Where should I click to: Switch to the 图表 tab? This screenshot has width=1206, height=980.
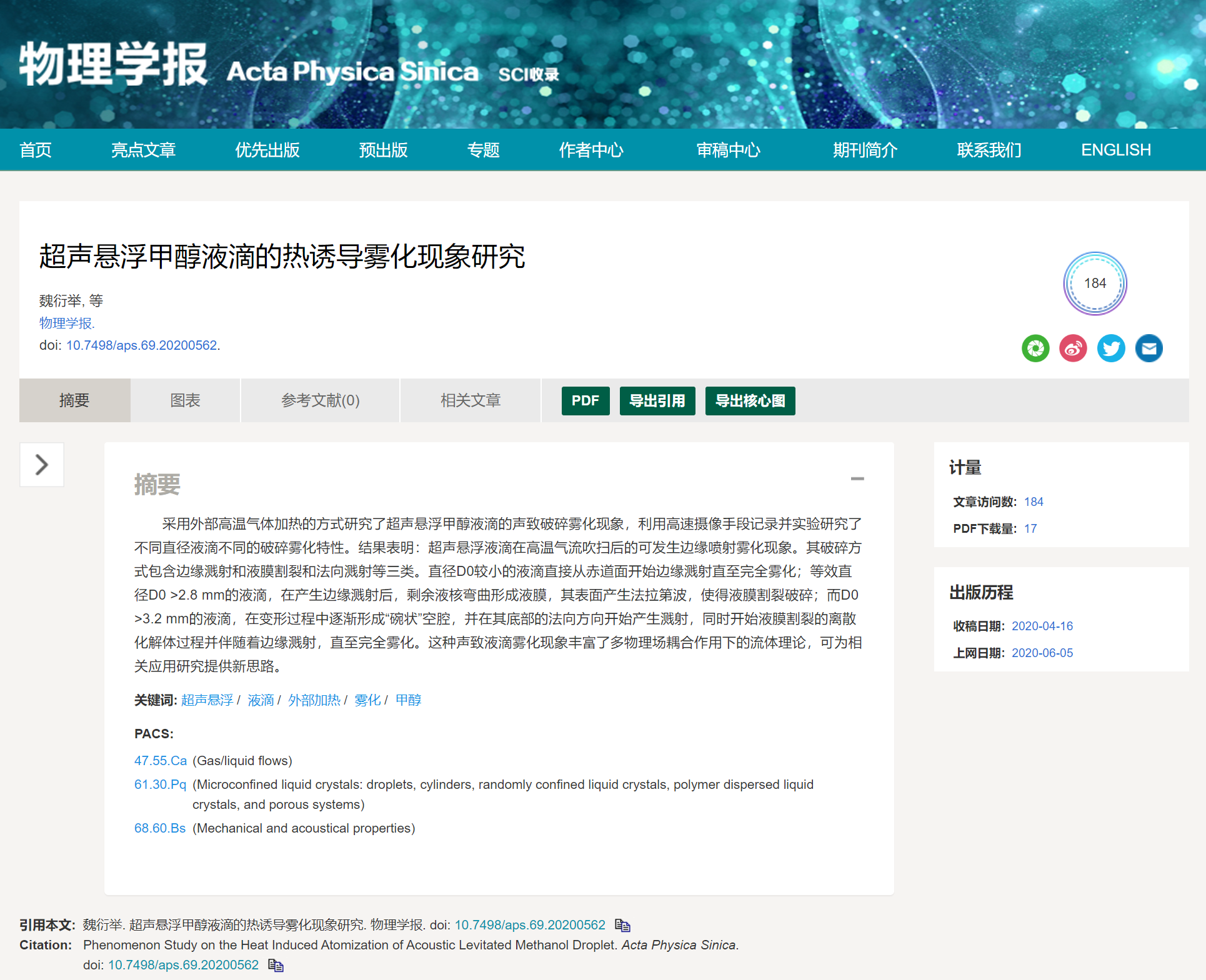(x=186, y=400)
